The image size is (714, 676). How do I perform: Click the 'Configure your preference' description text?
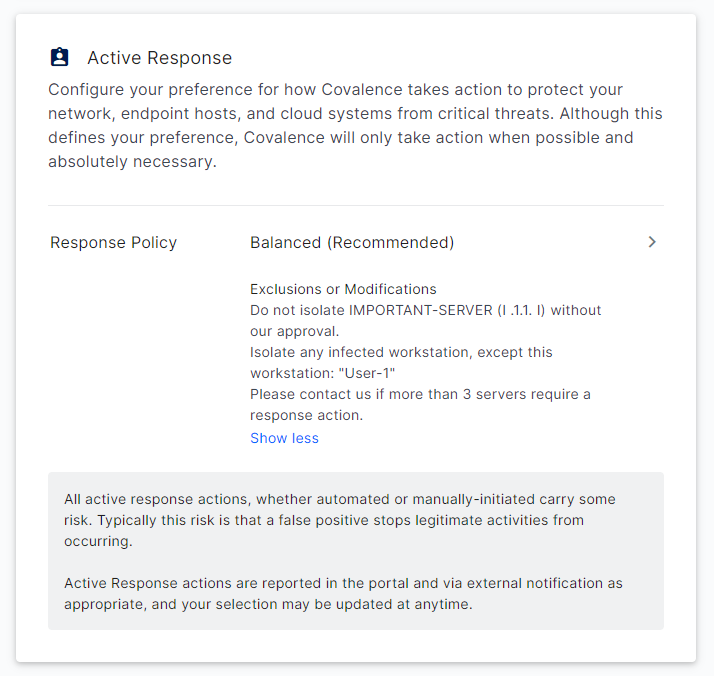click(355, 125)
